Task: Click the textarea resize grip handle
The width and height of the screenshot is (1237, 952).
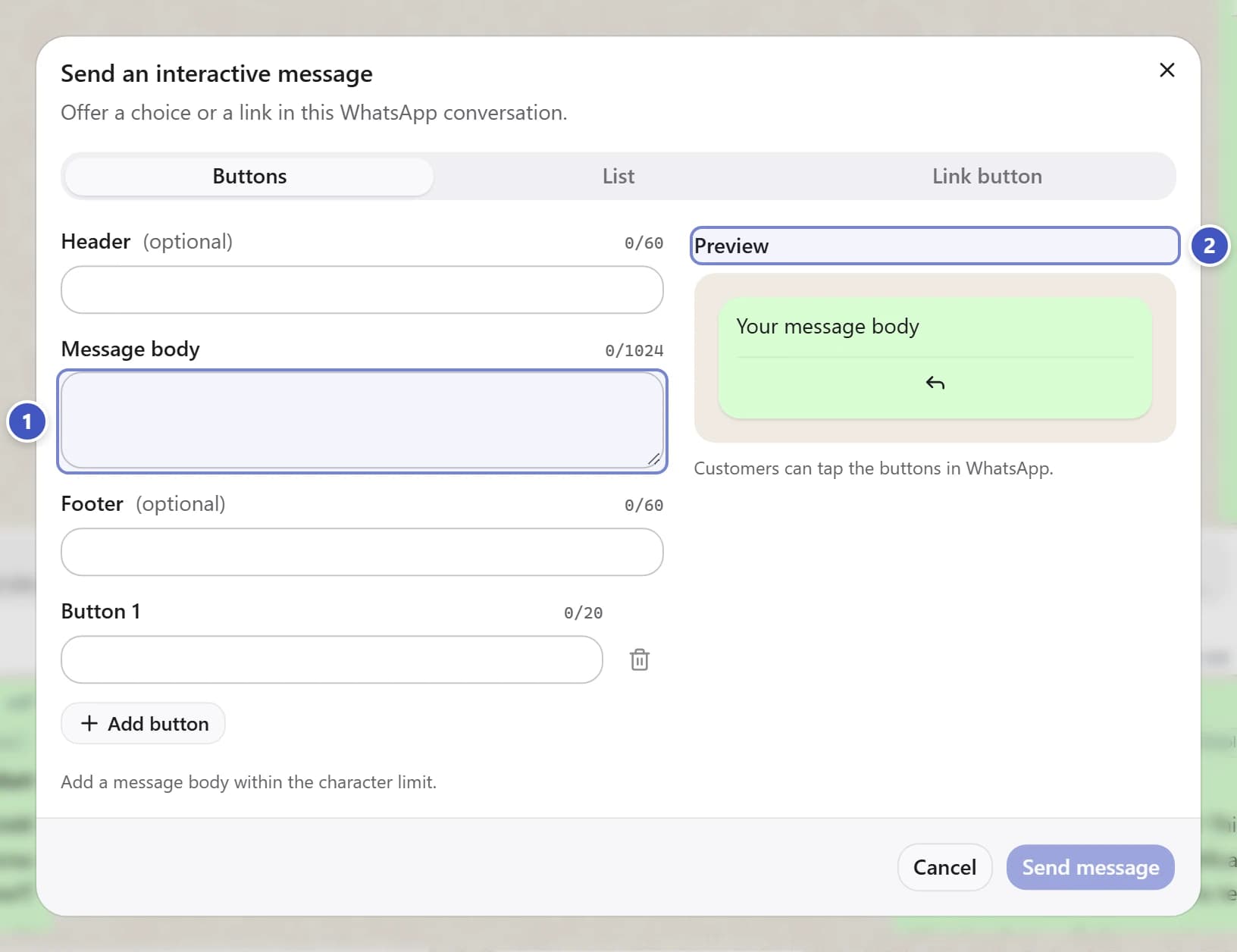Action: tap(653, 459)
